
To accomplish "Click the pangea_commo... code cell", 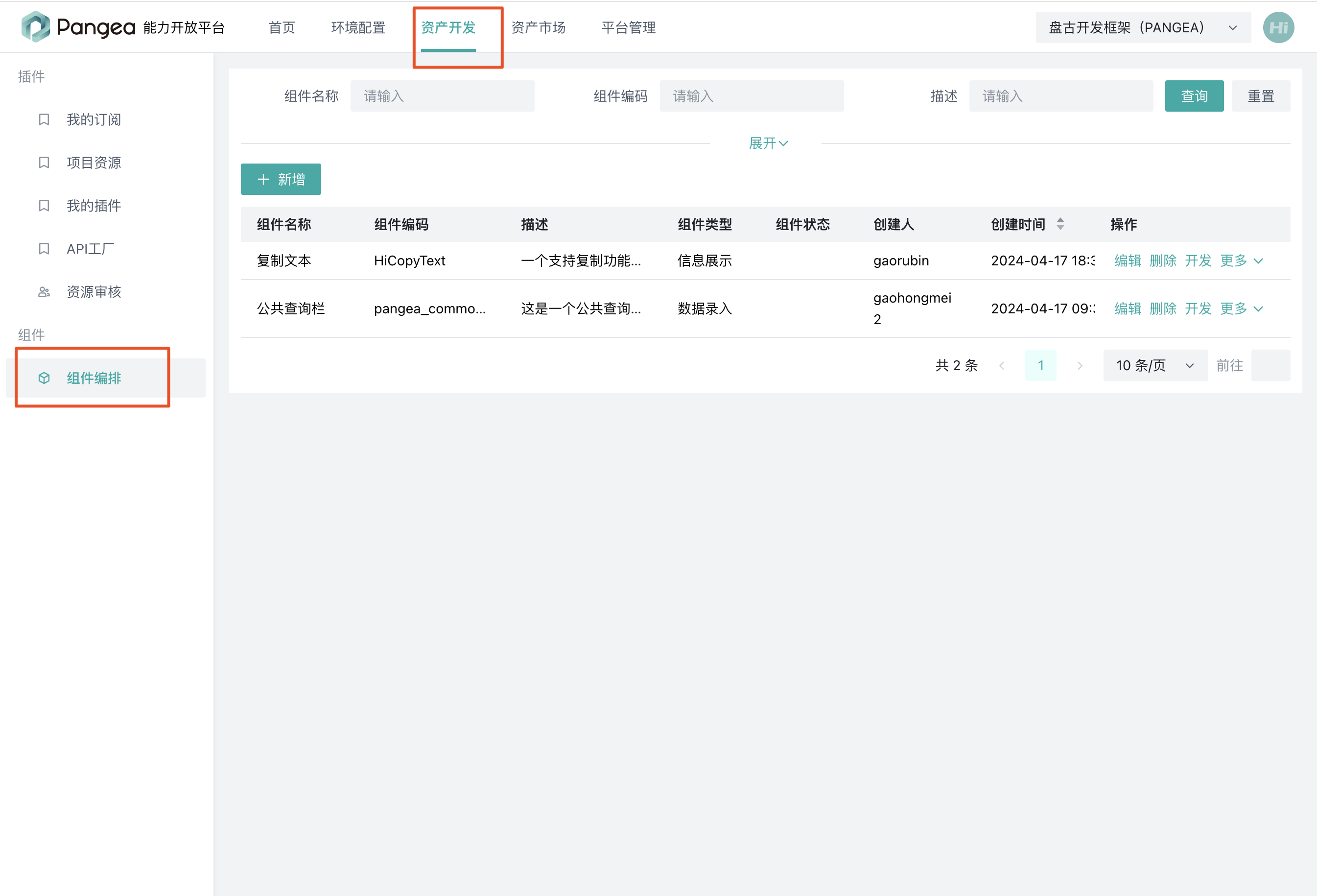I will (x=429, y=308).
